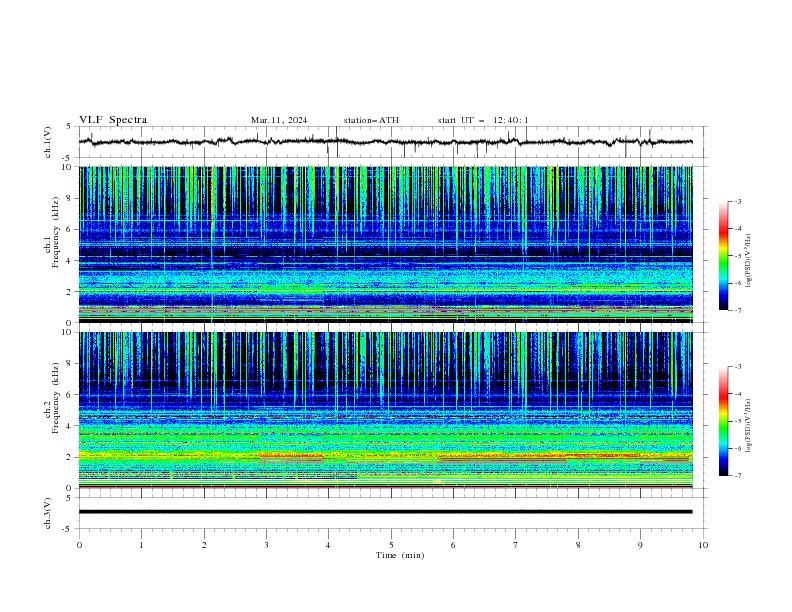This screenshot has width=792, height=612.
Task: Click the "start UT = 12:40: 1" text
Action: pyautogui.click(x=483, y=120)
